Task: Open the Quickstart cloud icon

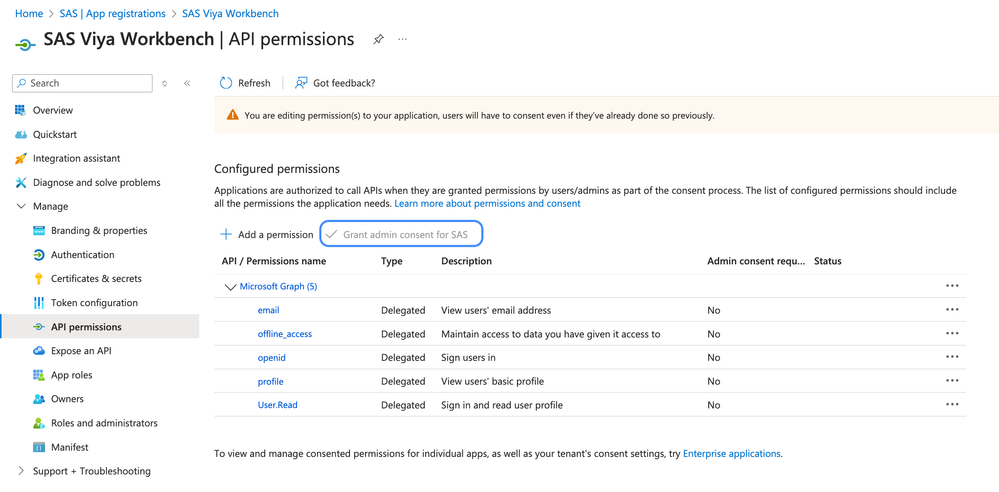Action: (21, 134)
